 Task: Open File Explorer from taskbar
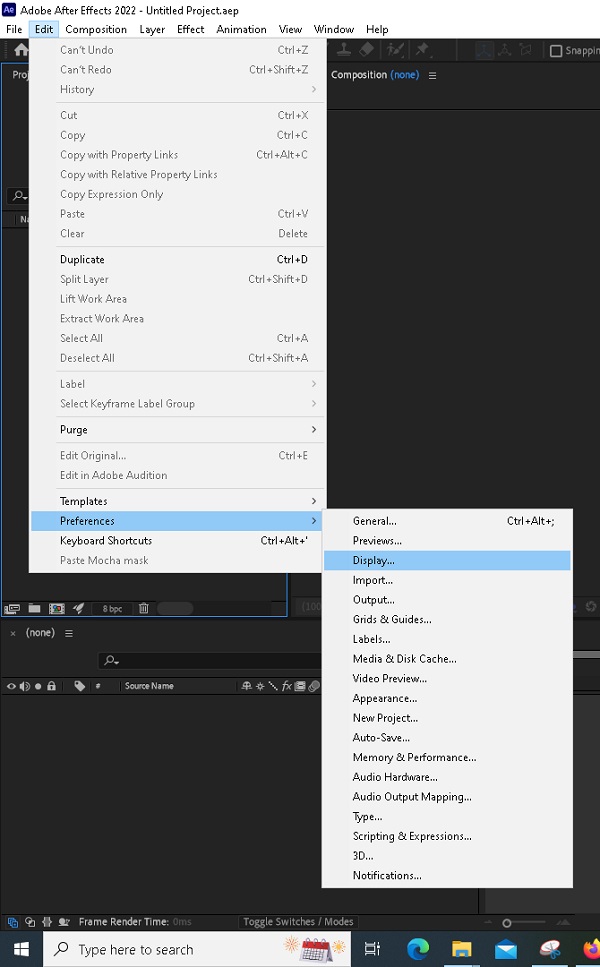click(x=461, y=950)
